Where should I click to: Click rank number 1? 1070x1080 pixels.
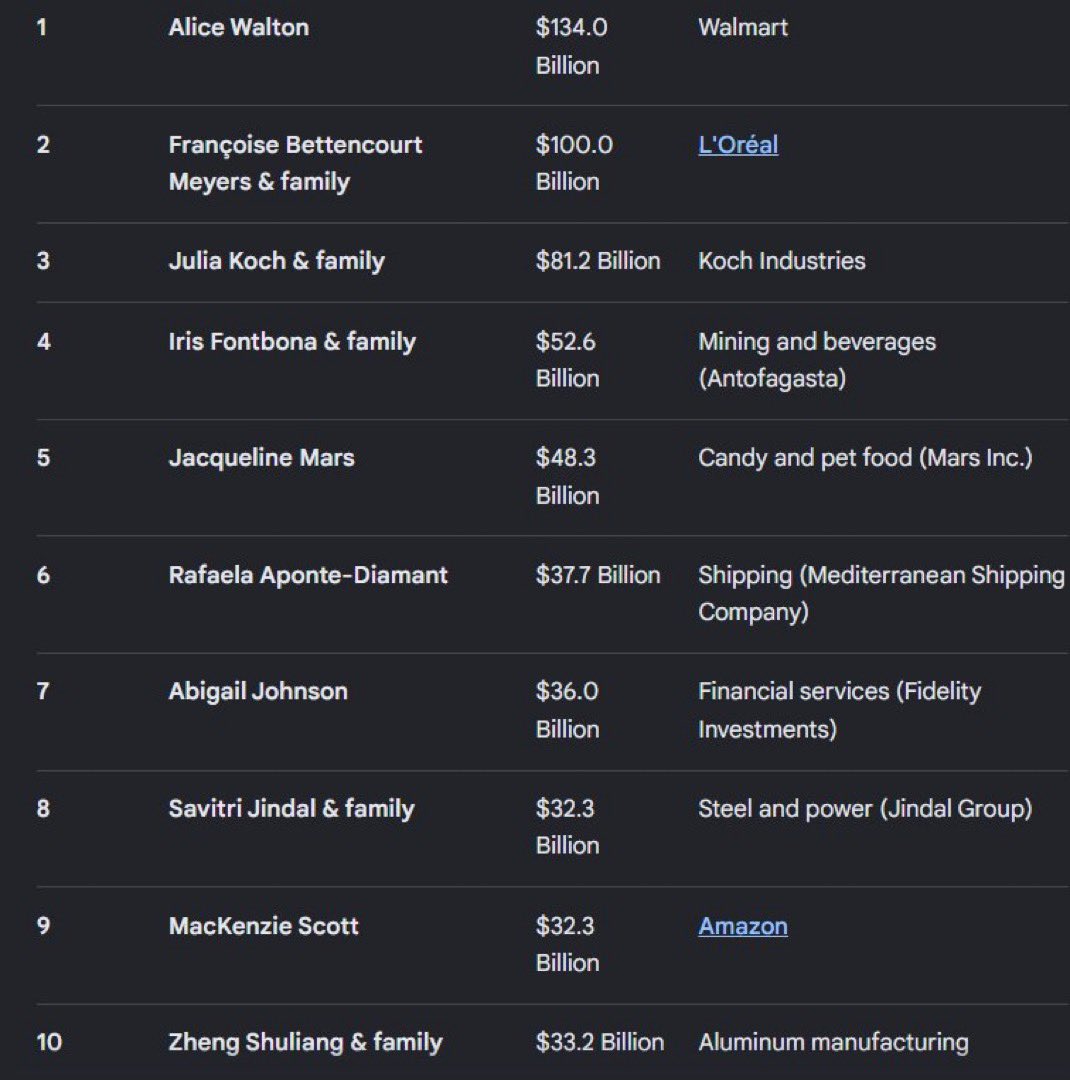coord(41,28)
